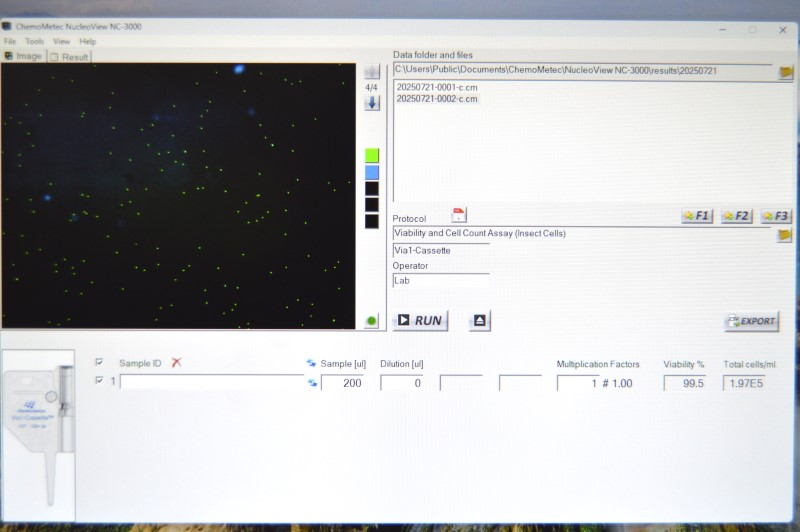800x532 pixels.
Task: Select the last black channel swatch
Action: pos(372,221)
